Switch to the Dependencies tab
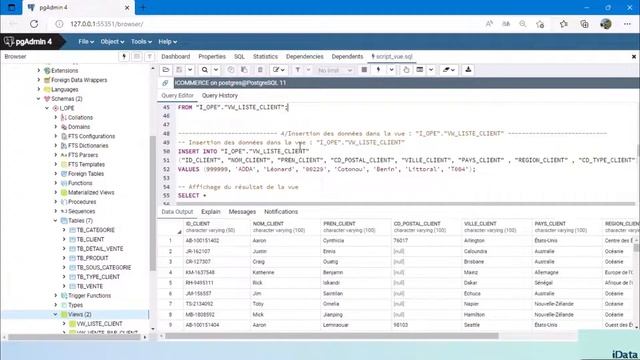 304,56
